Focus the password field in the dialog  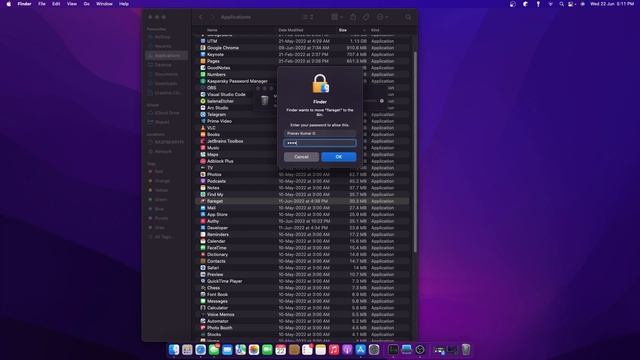320,143
